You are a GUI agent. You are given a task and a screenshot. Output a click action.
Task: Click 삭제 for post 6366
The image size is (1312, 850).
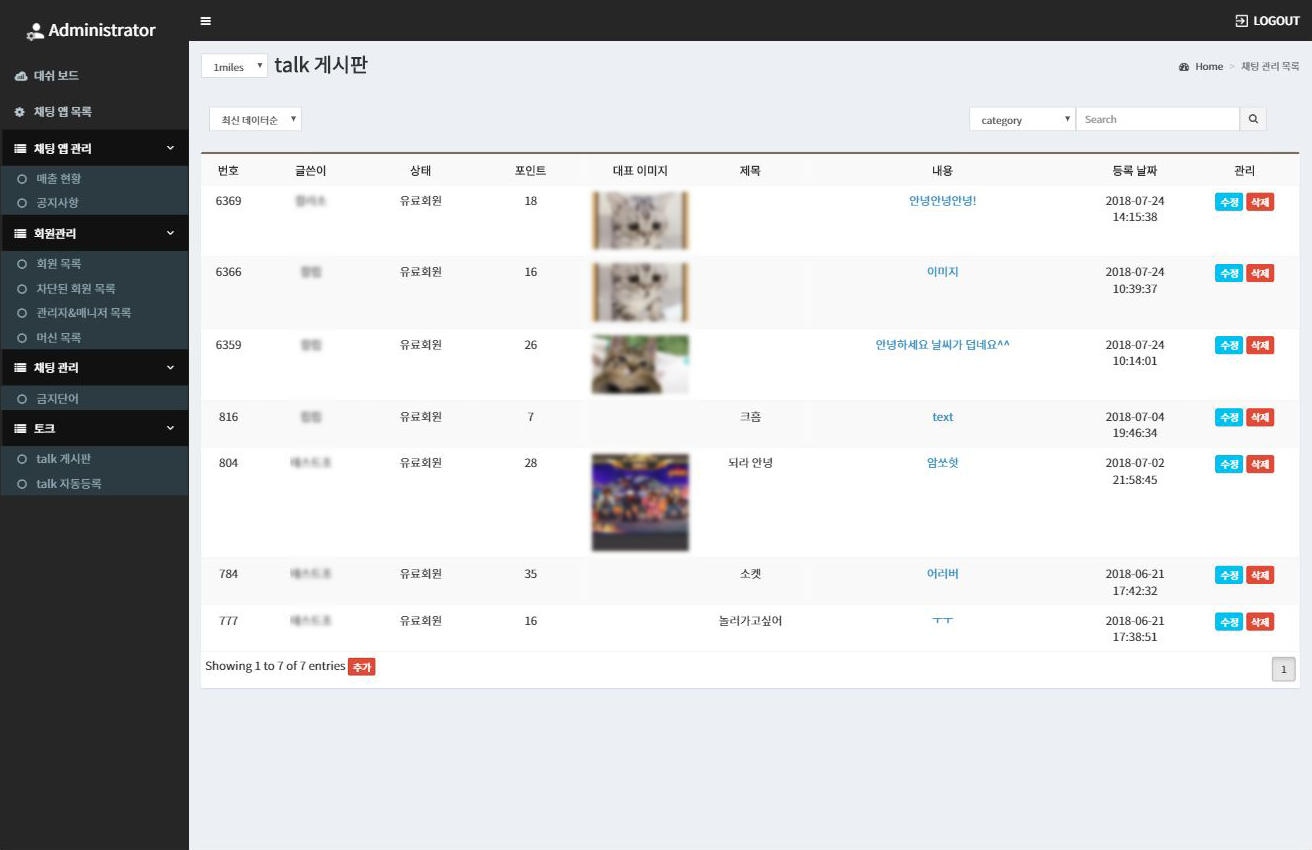tap(1260, 273)
